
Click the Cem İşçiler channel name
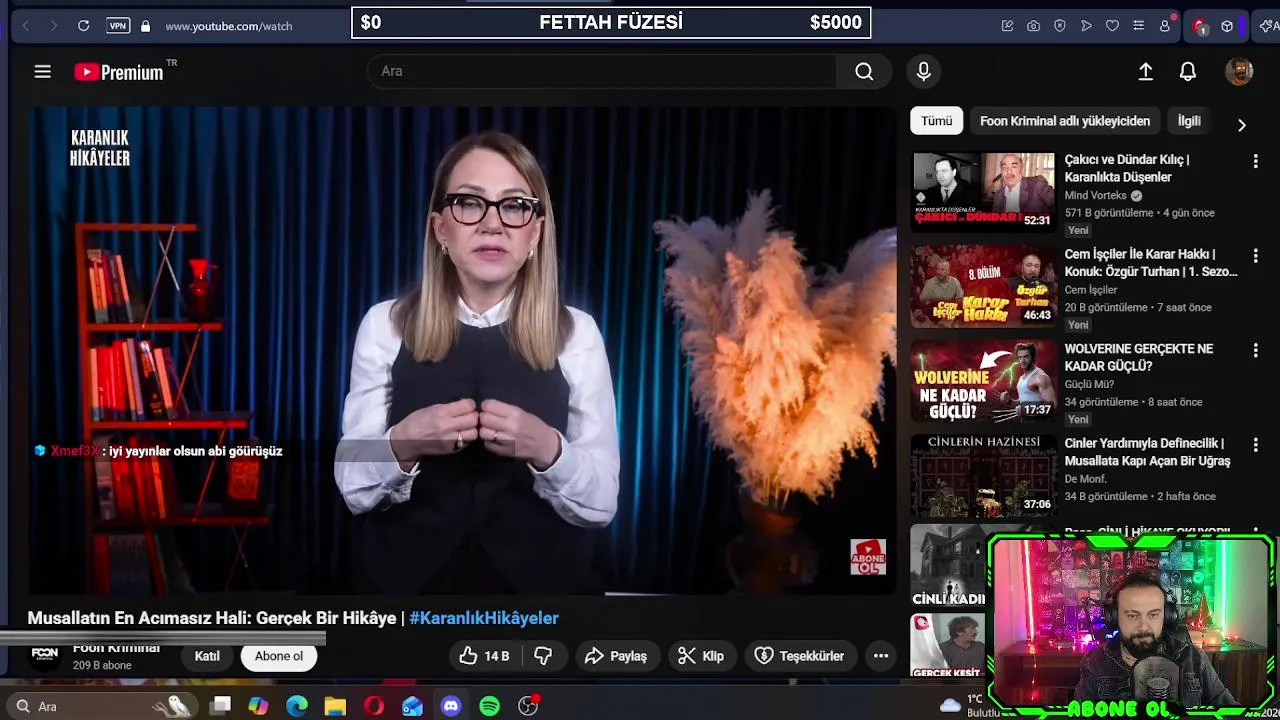pos(1091,290)
